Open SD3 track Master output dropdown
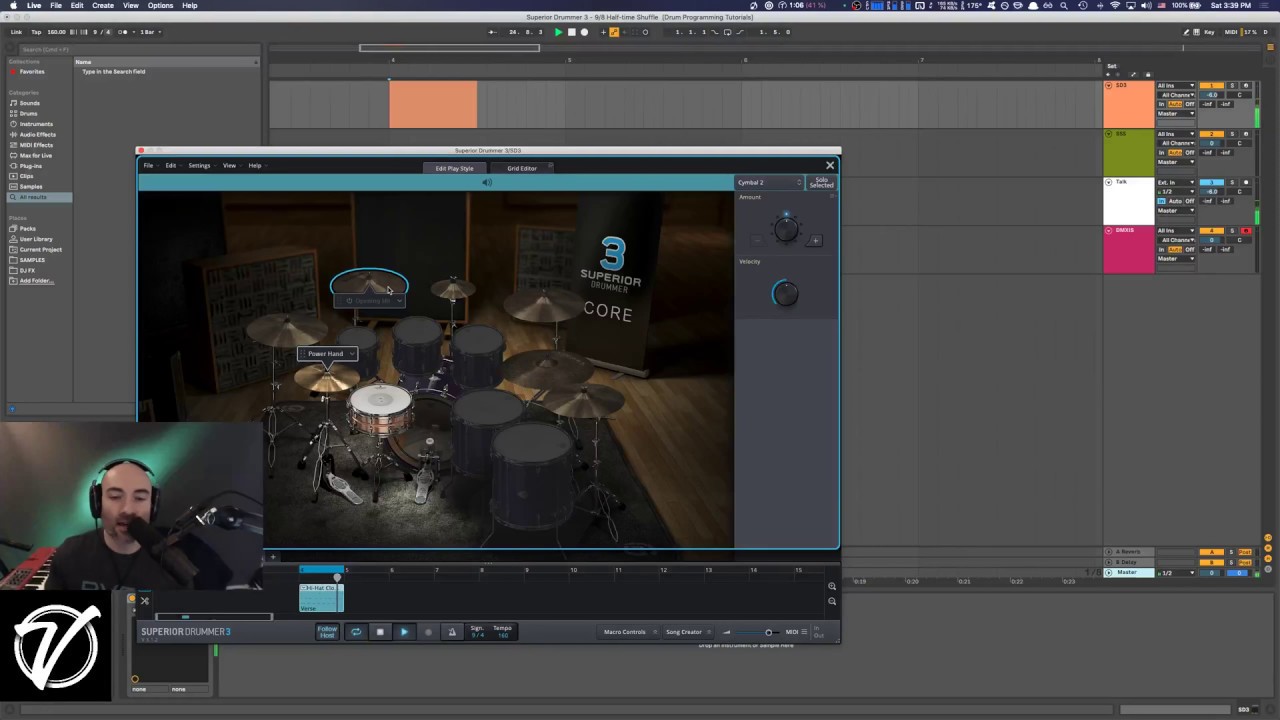This screenshot has height=720, width=1280. click(1176, 113)
